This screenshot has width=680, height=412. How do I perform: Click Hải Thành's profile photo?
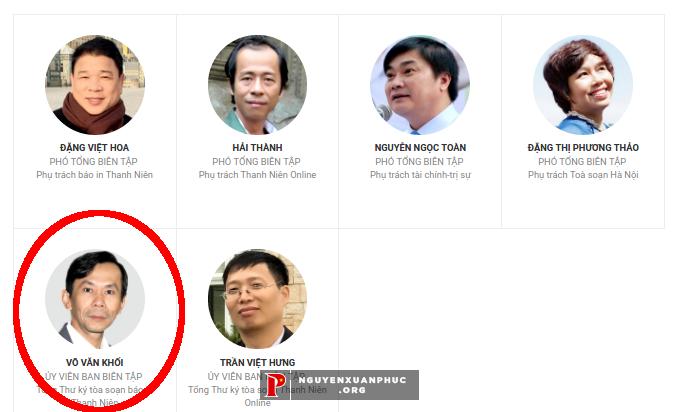coord(258,85)
